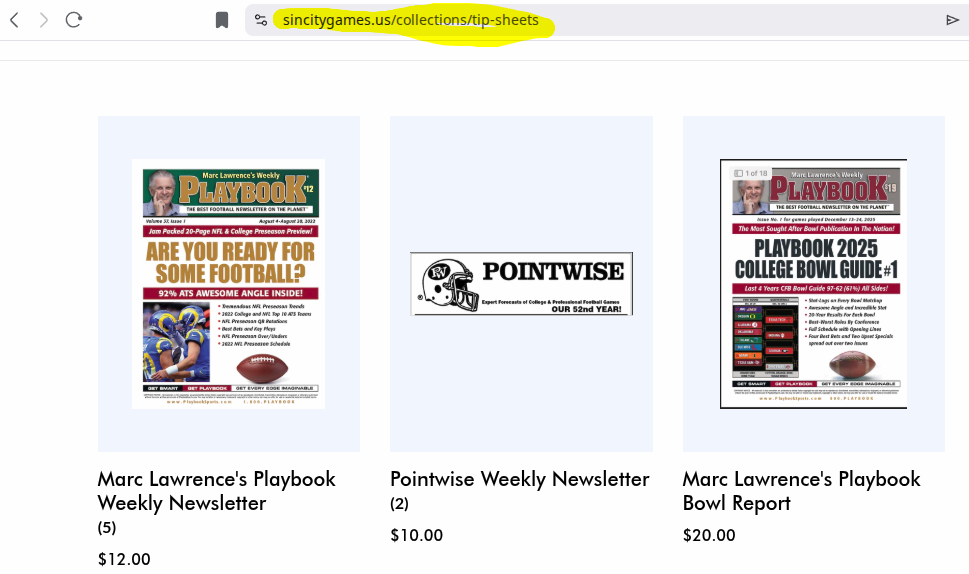Click the '1 of 18' page indicator
The width and height of the screenshot is (969, 574).
(x=752, y=173)
